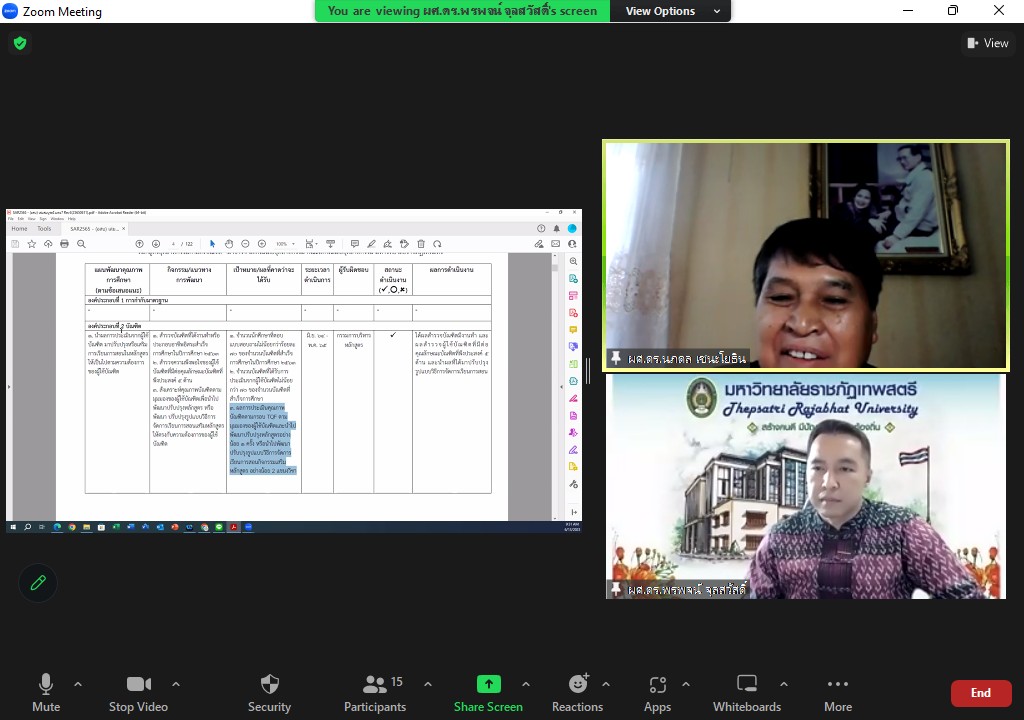Open the More options menu

pos(838,693)
